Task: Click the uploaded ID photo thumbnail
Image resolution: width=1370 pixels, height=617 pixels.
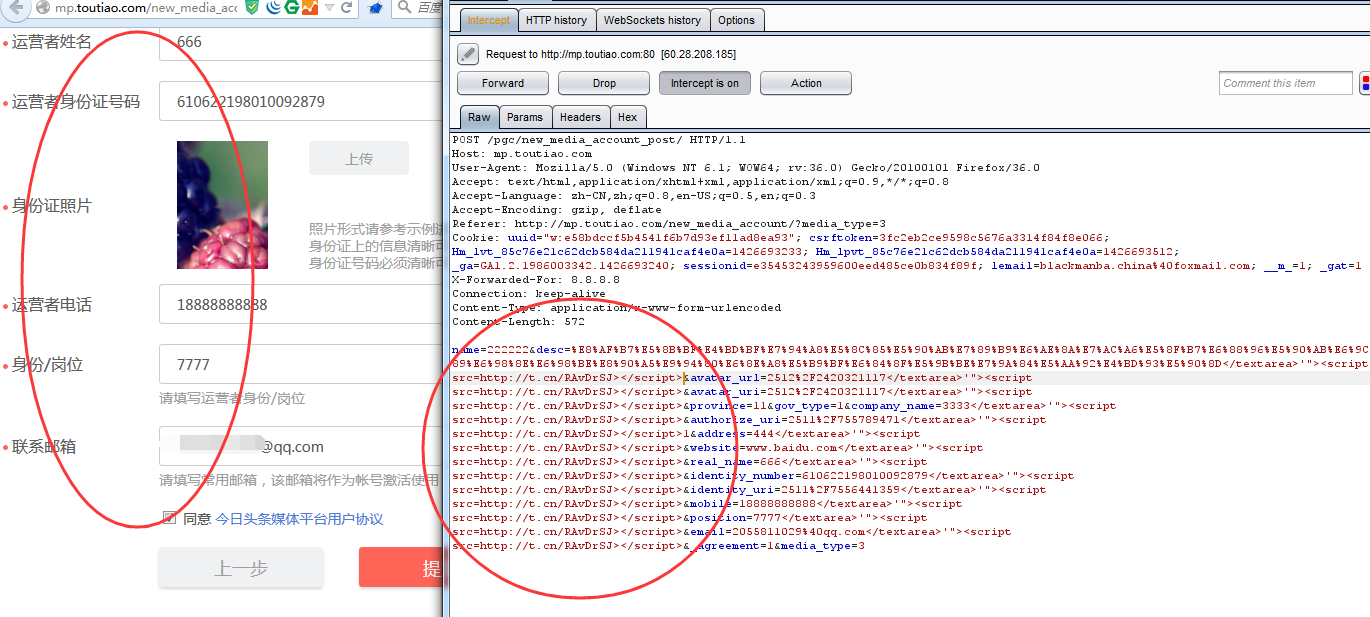Action: (x=222, y=205)
